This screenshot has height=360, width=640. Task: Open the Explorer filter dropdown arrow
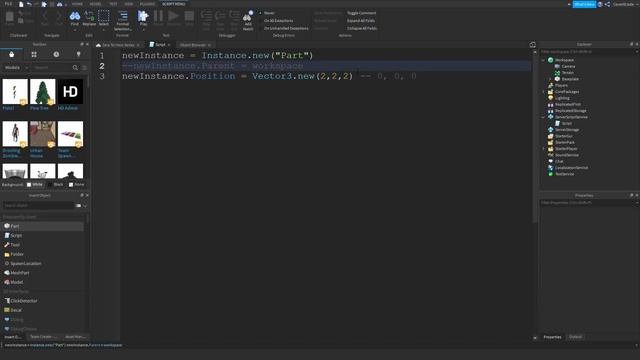pos(637,52)
